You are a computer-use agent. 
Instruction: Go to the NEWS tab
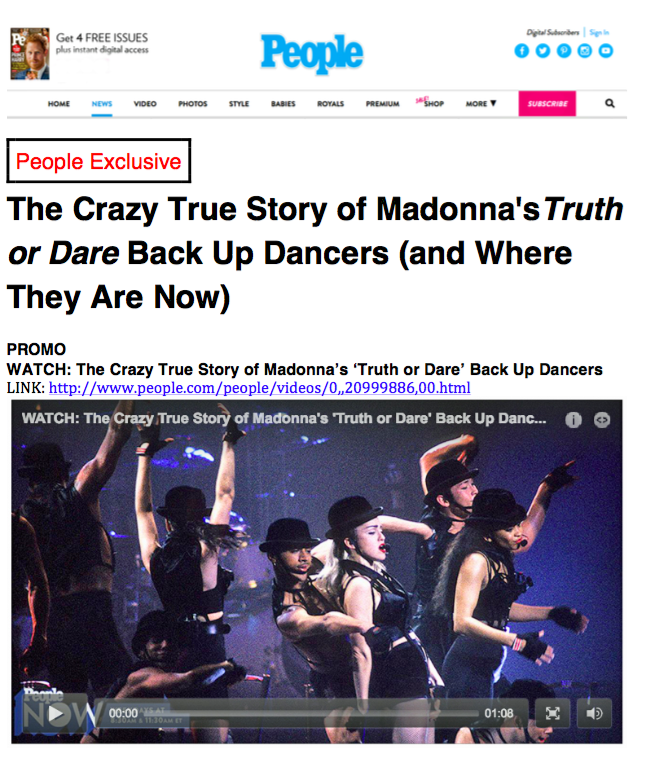(x=102, y=104)
